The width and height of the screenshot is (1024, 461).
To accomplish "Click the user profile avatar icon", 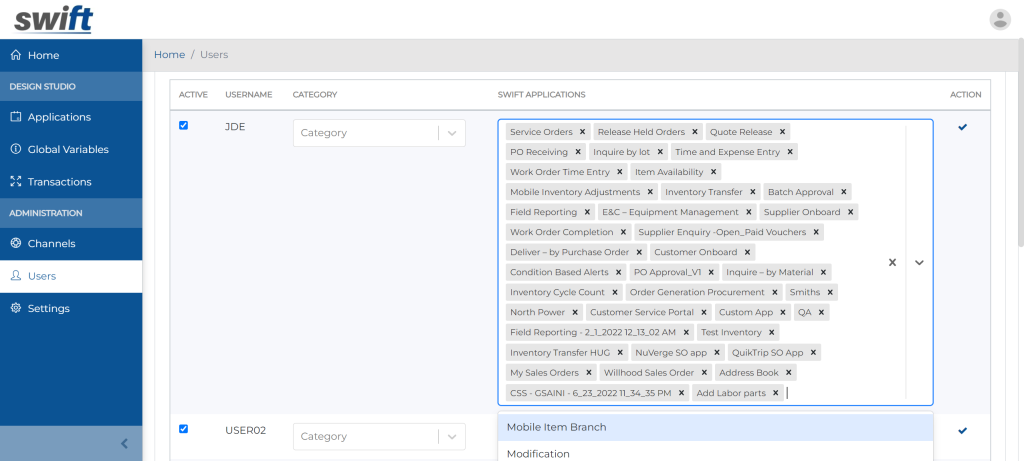I will [999, 19].
